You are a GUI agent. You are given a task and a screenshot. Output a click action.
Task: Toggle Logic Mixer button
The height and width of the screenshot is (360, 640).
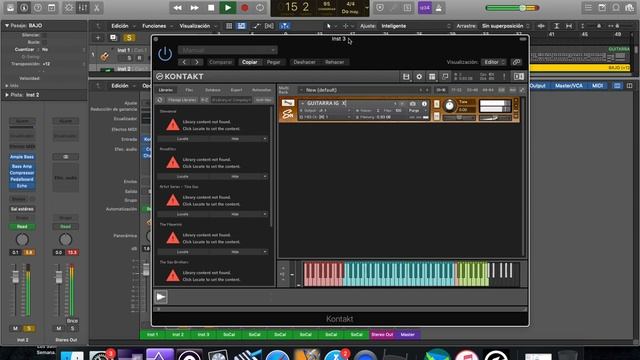83,8
